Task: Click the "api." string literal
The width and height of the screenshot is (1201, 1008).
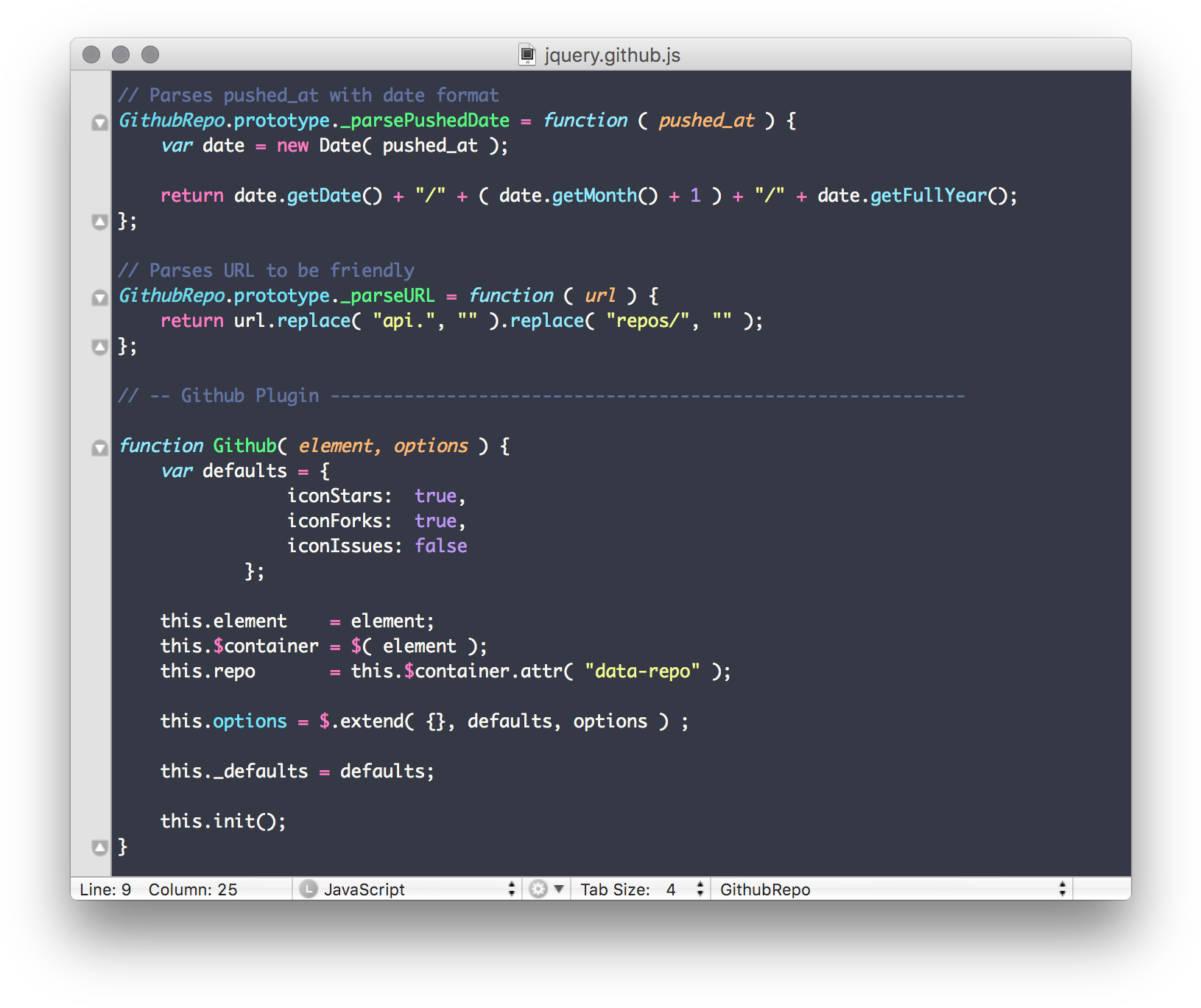Action: (404, 320)
